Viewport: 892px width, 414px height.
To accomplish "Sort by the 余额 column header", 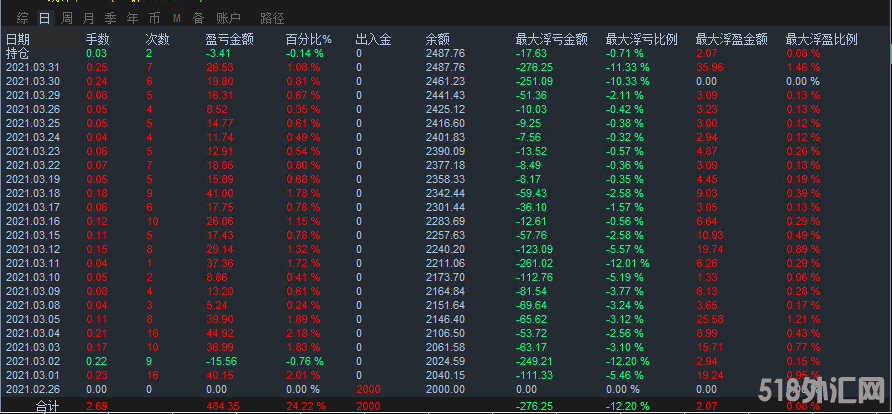I will tap(436, 39).
